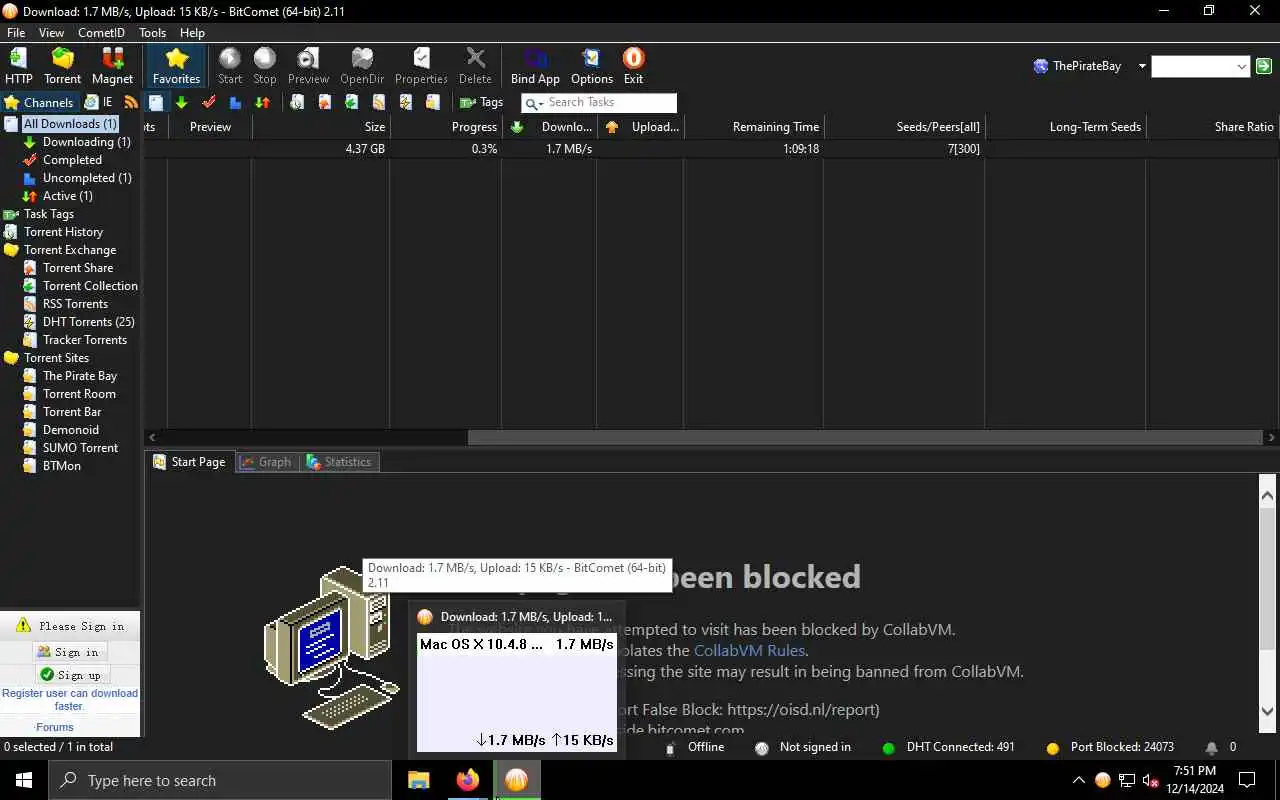Viewport: 1280px width, 800px height.
Task: Click the RSS feed icon in the sub-toolbar
Action: click(x=131, y=102)
